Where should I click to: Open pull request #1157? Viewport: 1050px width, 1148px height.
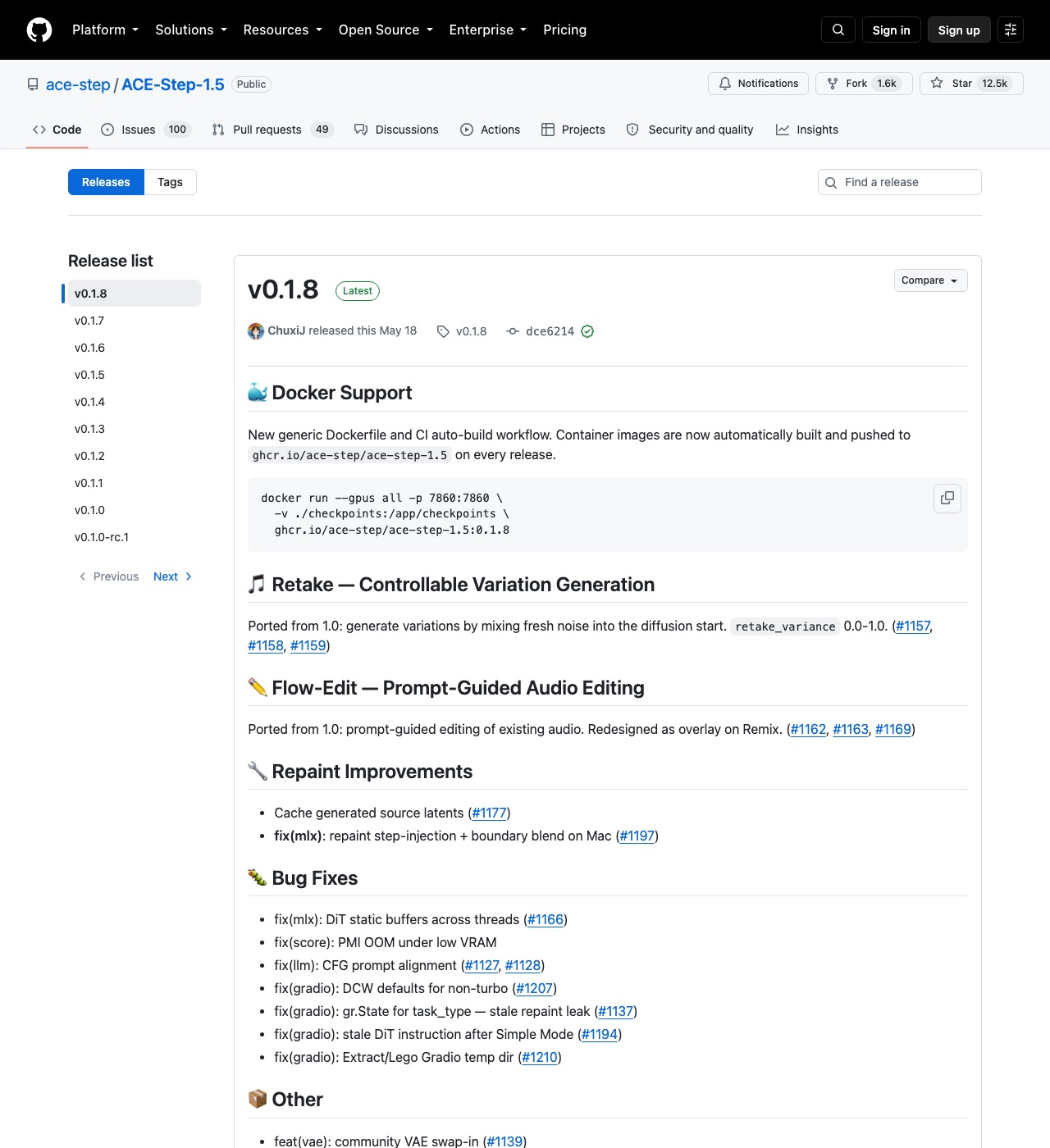click(x=913, y=626)
